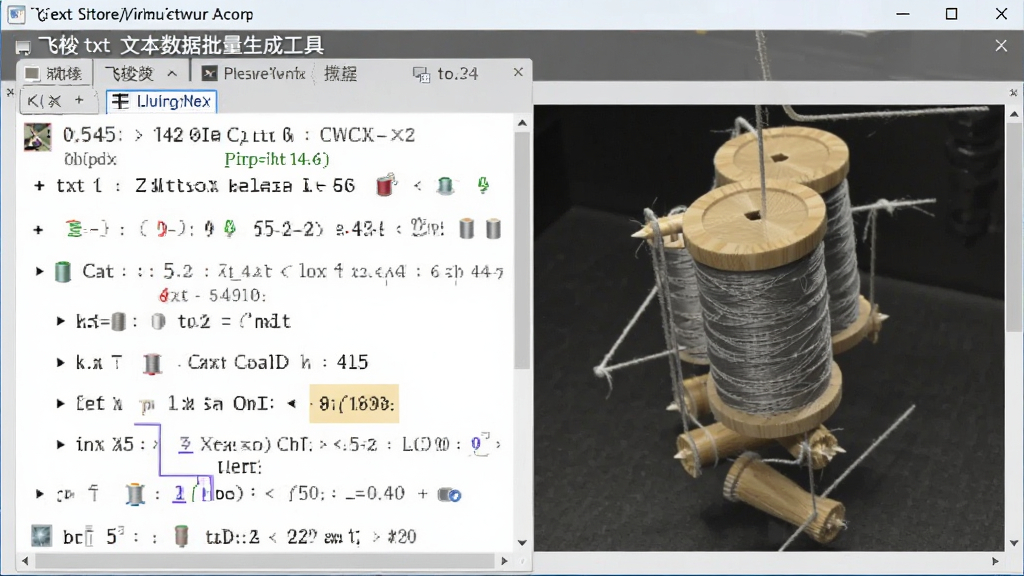The width and height of the screenshot is (1024, 576).
Task: Click the first gray spool icon in 55-2-2 row
Action: (x=466, y=229)
